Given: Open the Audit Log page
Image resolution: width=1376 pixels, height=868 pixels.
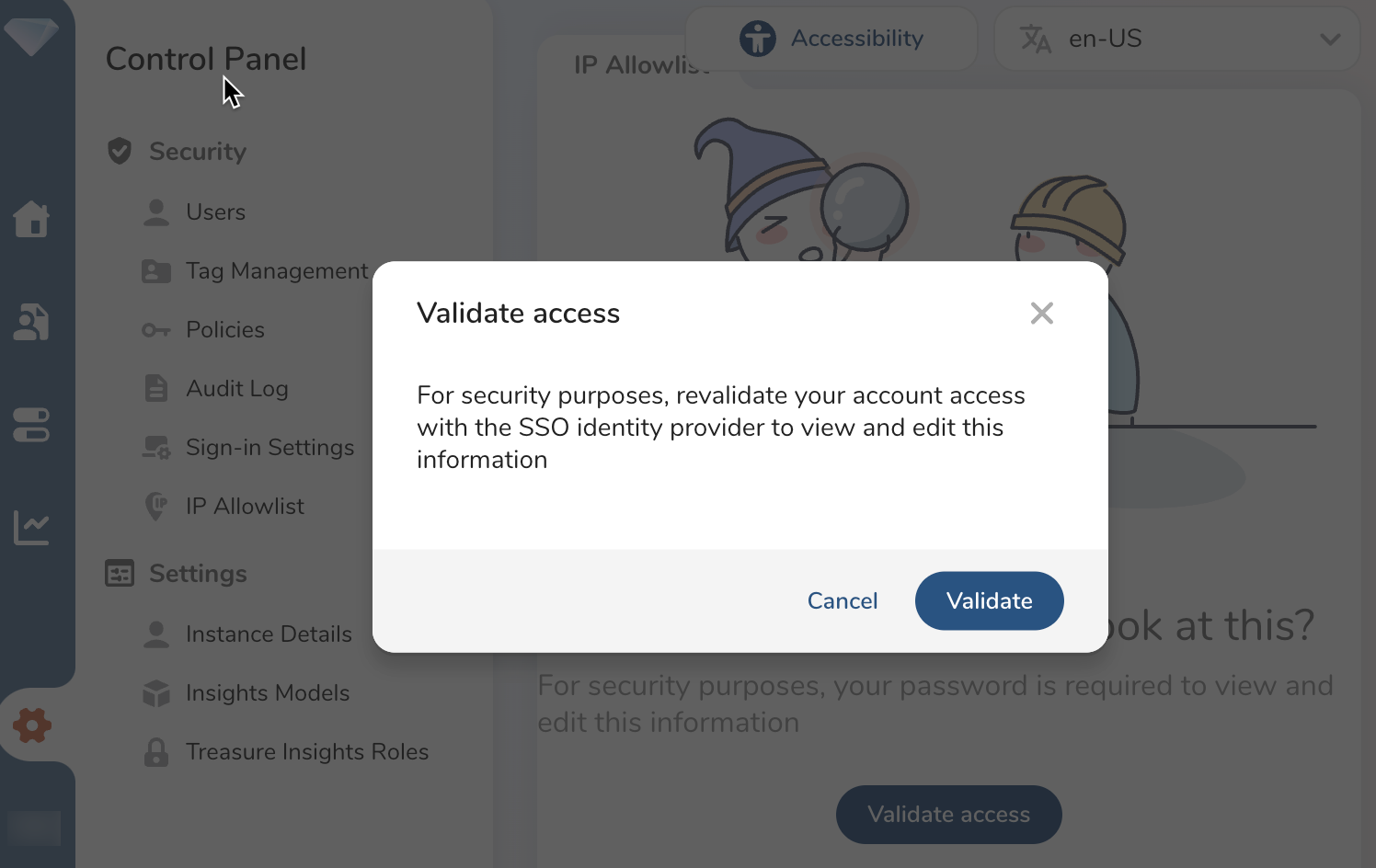Looking at the screenshot, I should (236, 389).
